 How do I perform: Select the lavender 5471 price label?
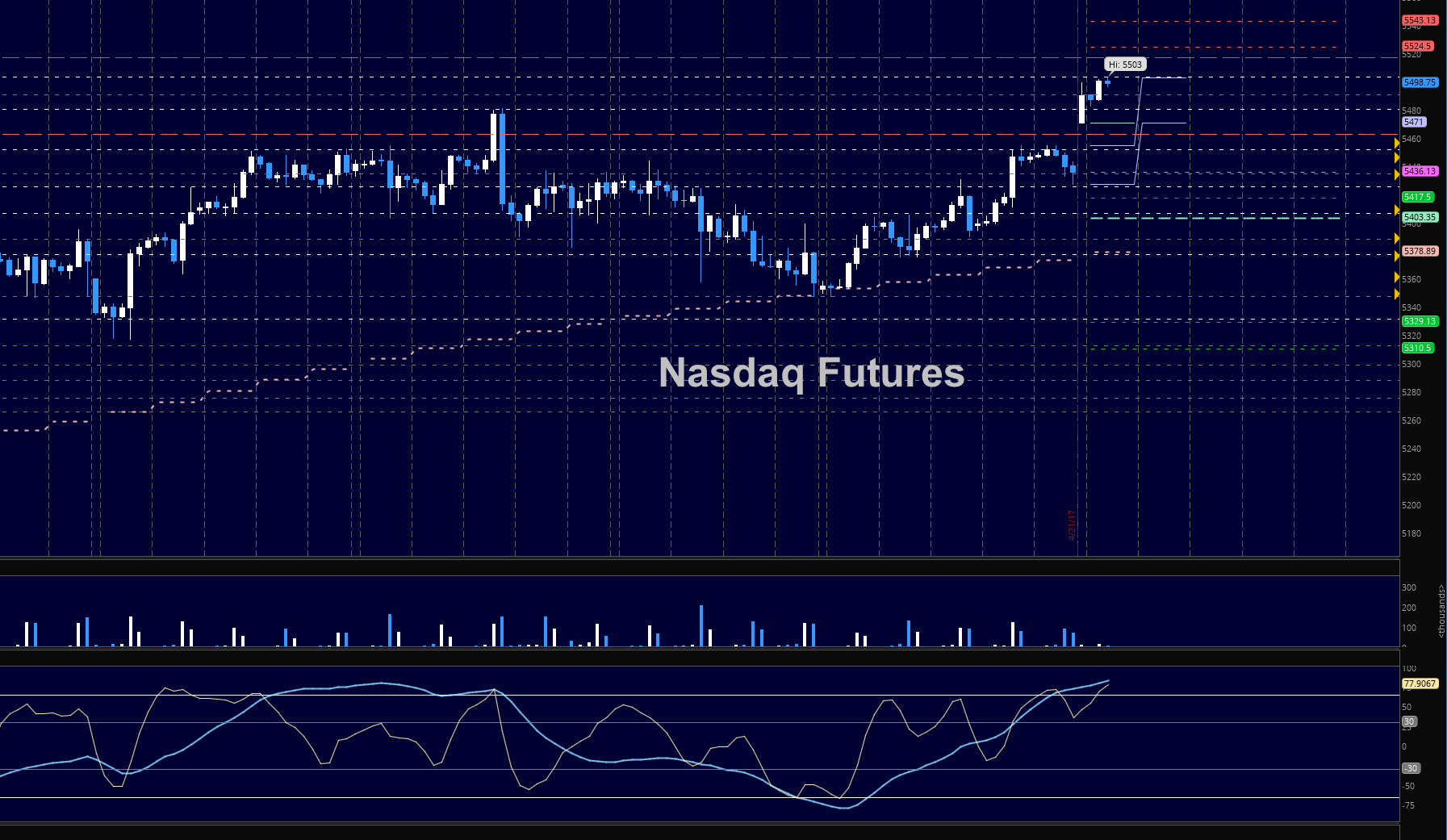tap(1414, 122)
